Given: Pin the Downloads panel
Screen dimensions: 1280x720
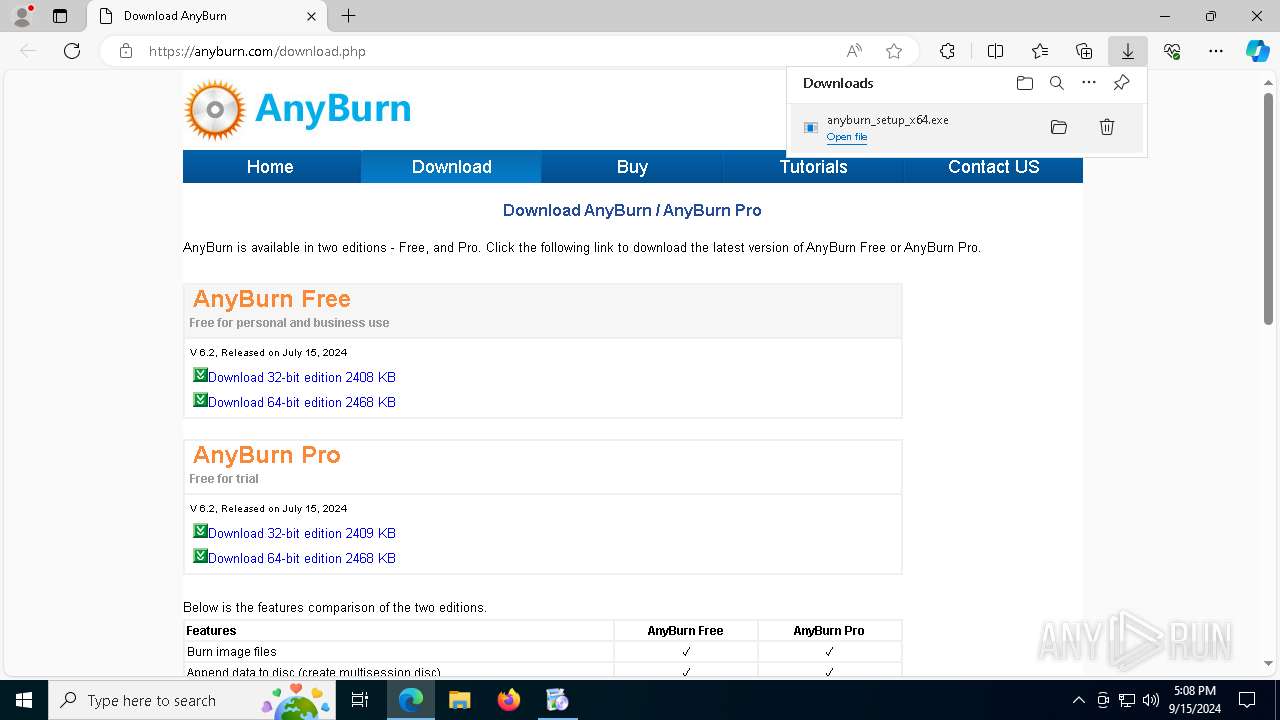Looking at the screenshot, I should point(1122,83).
